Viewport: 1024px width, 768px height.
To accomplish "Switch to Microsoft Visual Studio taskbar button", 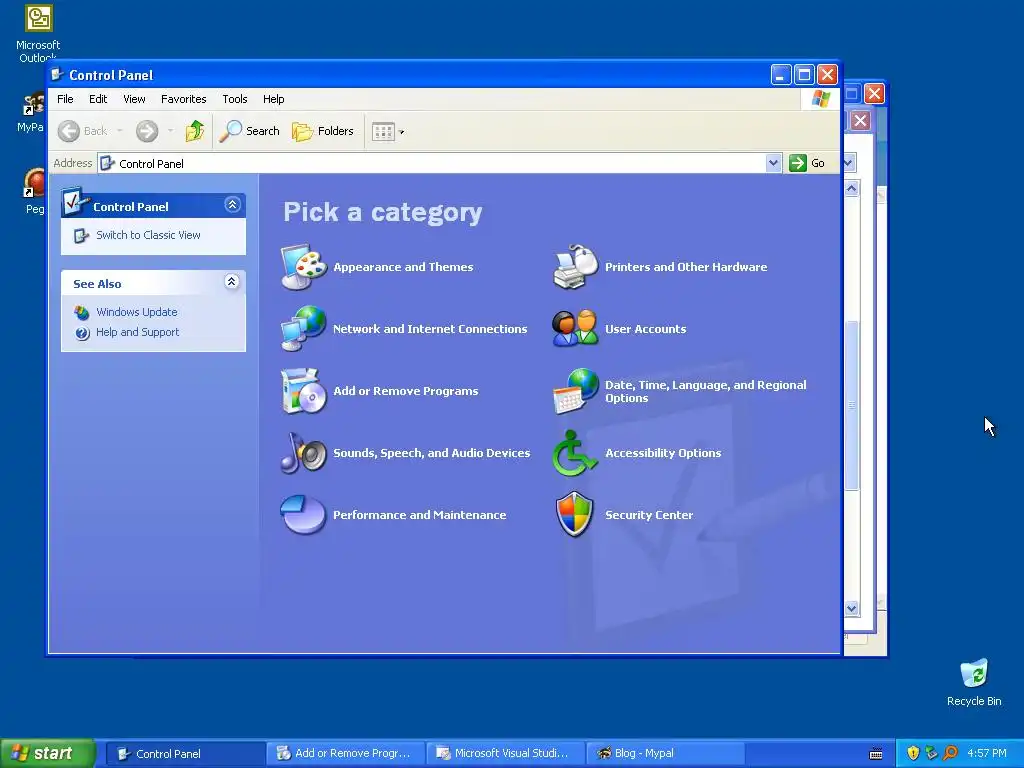I will point(505,754).
